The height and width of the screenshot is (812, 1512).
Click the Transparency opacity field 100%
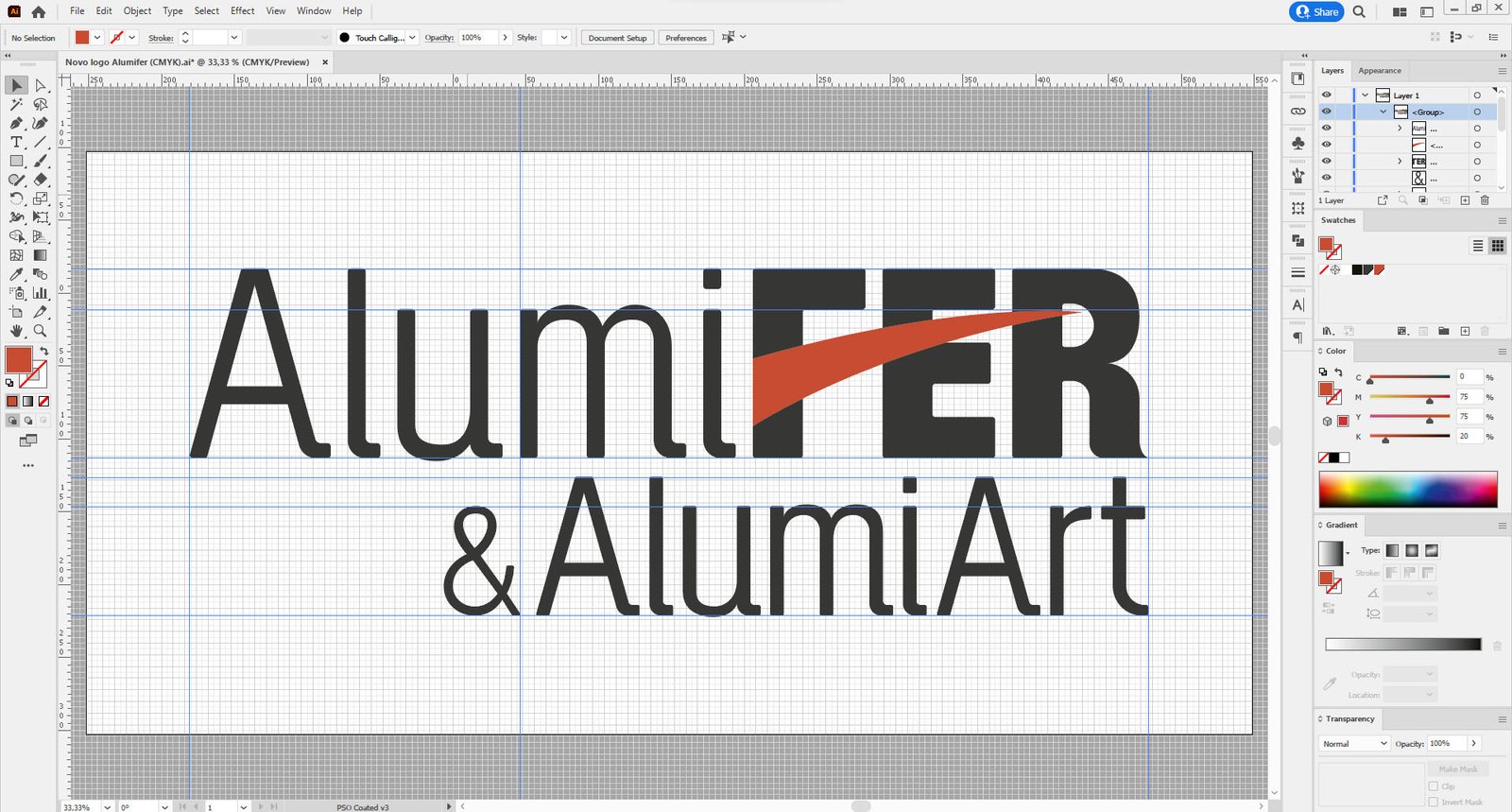click(1446, 744)
